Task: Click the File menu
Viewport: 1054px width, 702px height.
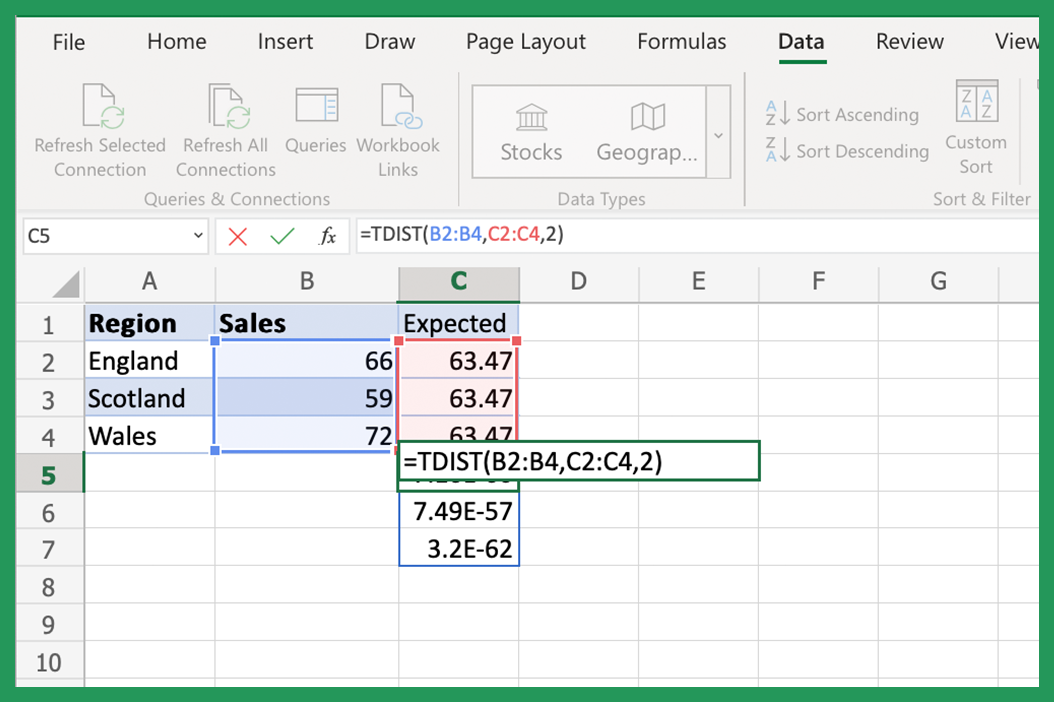Action: pyautogui.click(x=68, y=41)
